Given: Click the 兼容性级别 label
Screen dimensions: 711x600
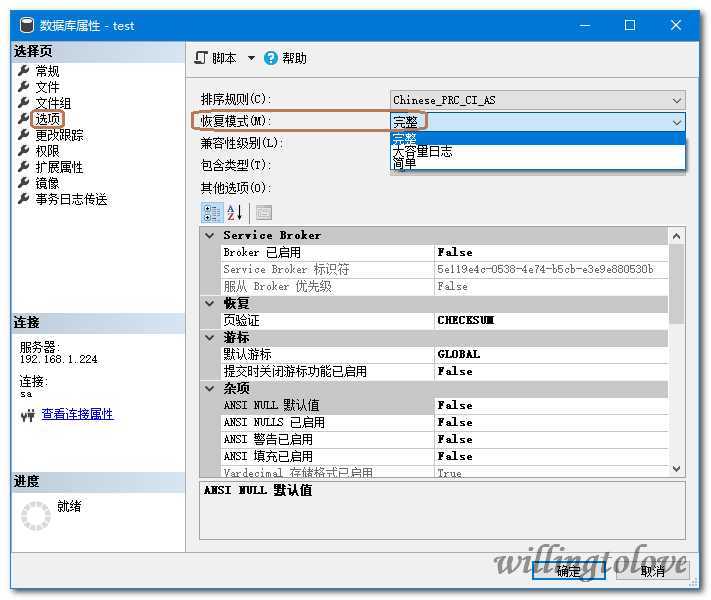Looking at the screenshot, I should tap(242, 144).
